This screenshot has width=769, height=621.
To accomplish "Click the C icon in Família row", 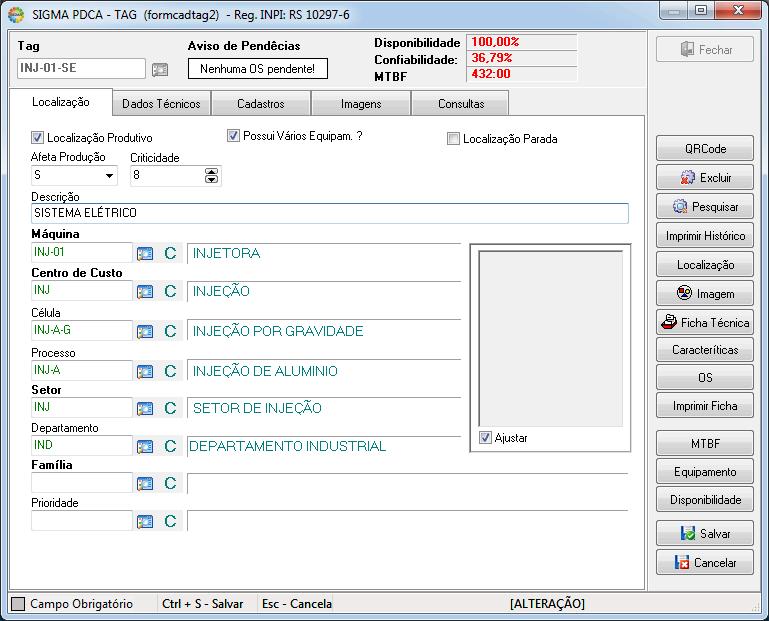I will pos(170,483).
